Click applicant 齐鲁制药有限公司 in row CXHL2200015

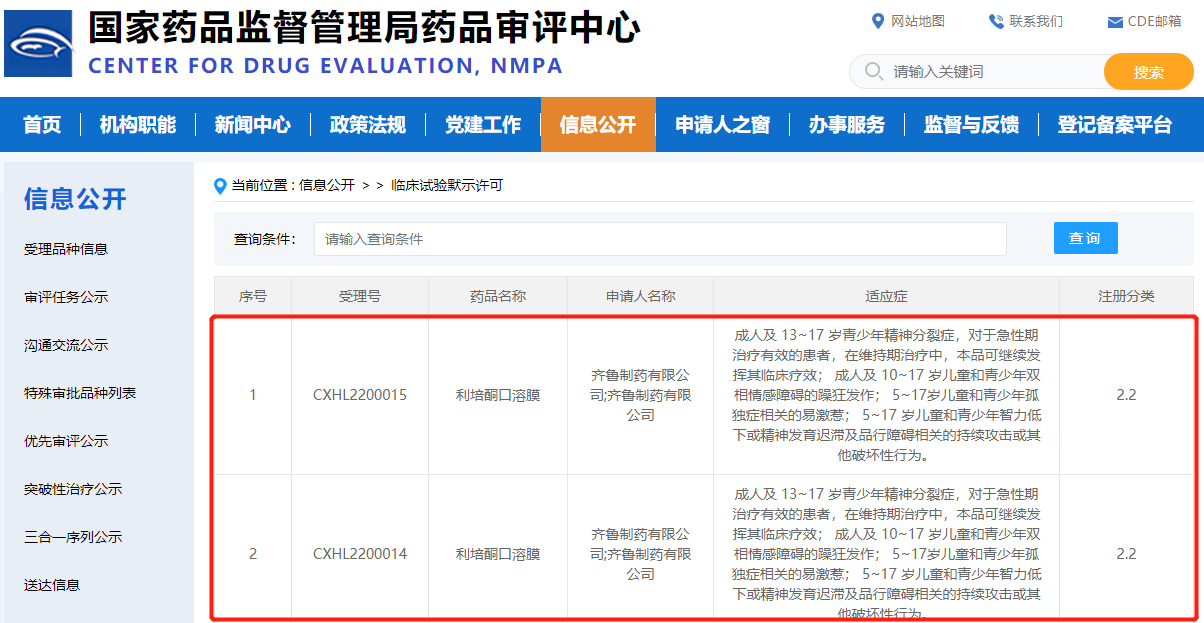pyautogui.click(x=640, y=395)
